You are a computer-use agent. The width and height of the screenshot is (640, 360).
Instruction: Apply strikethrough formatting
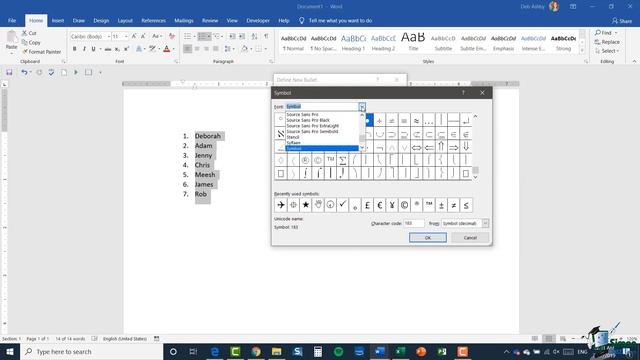coord(108,49)
